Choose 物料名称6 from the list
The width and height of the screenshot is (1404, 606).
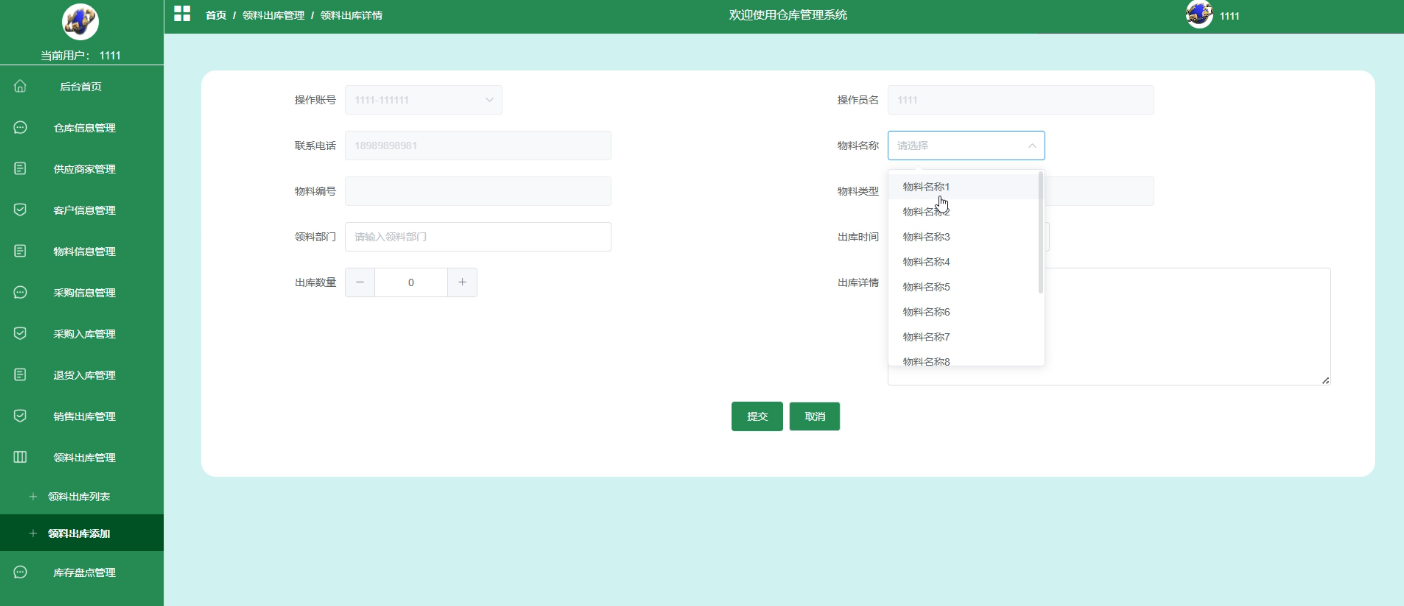964,312
